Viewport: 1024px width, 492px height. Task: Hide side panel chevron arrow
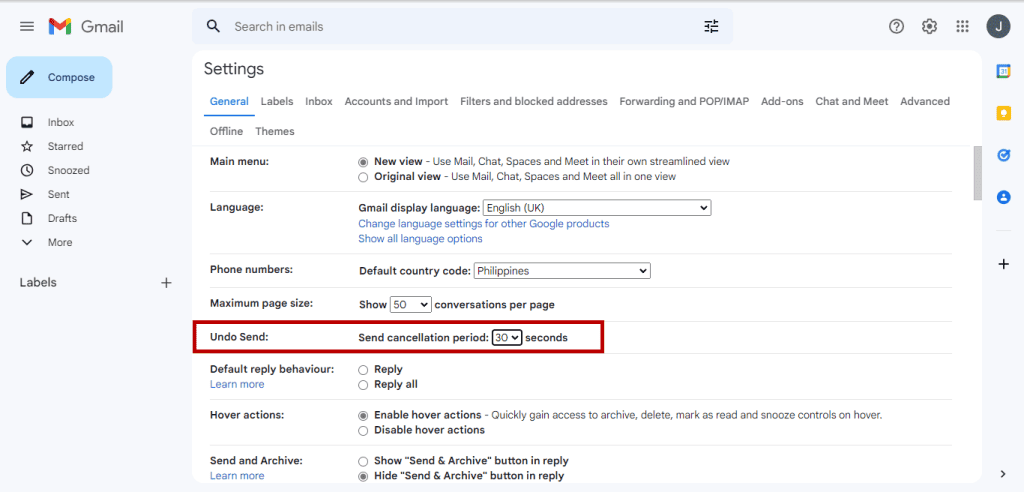[x=1004, y=474]
